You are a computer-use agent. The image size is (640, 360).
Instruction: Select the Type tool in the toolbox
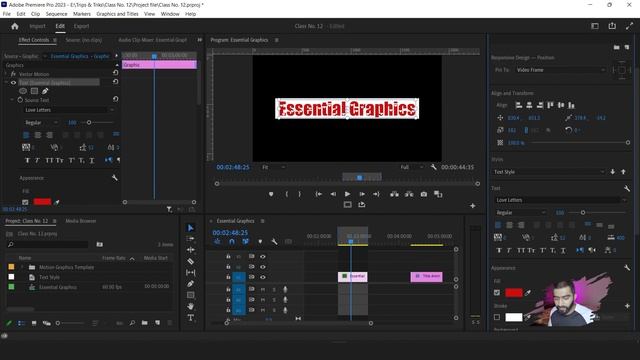click(191, 318)
